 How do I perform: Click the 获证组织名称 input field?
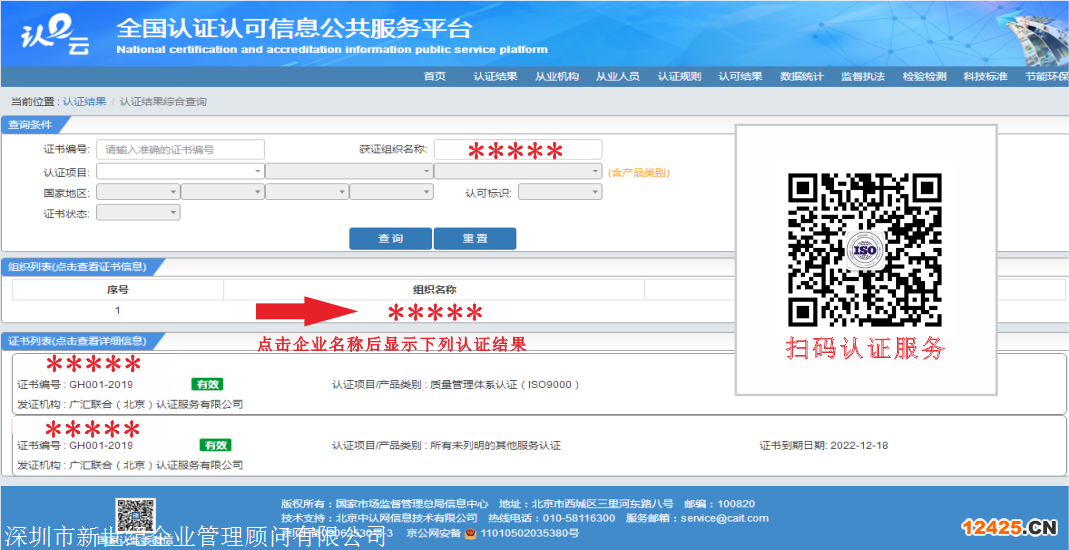[x=518, y=150]
